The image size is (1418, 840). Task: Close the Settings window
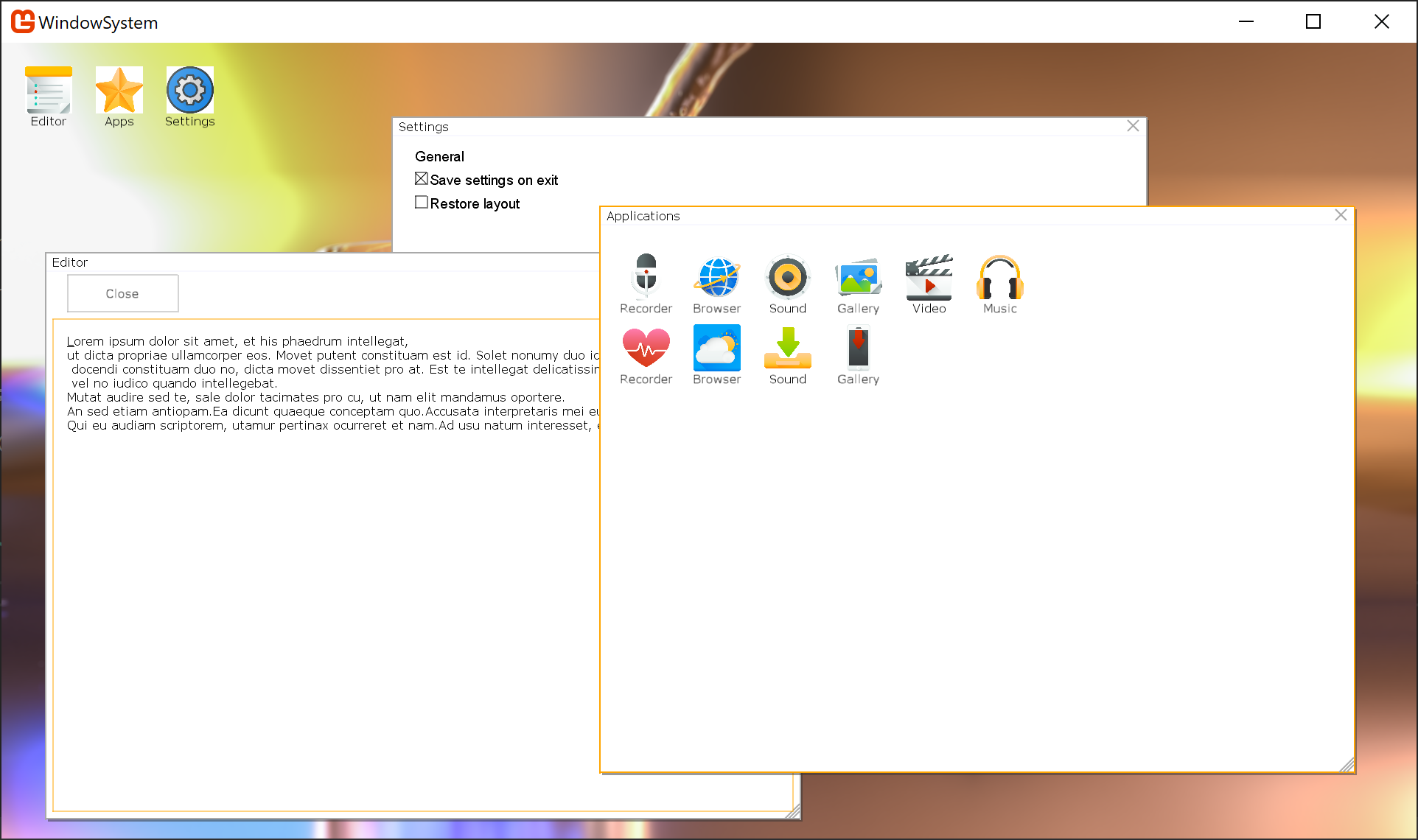pyautogui.click(x=1133, y=126)
